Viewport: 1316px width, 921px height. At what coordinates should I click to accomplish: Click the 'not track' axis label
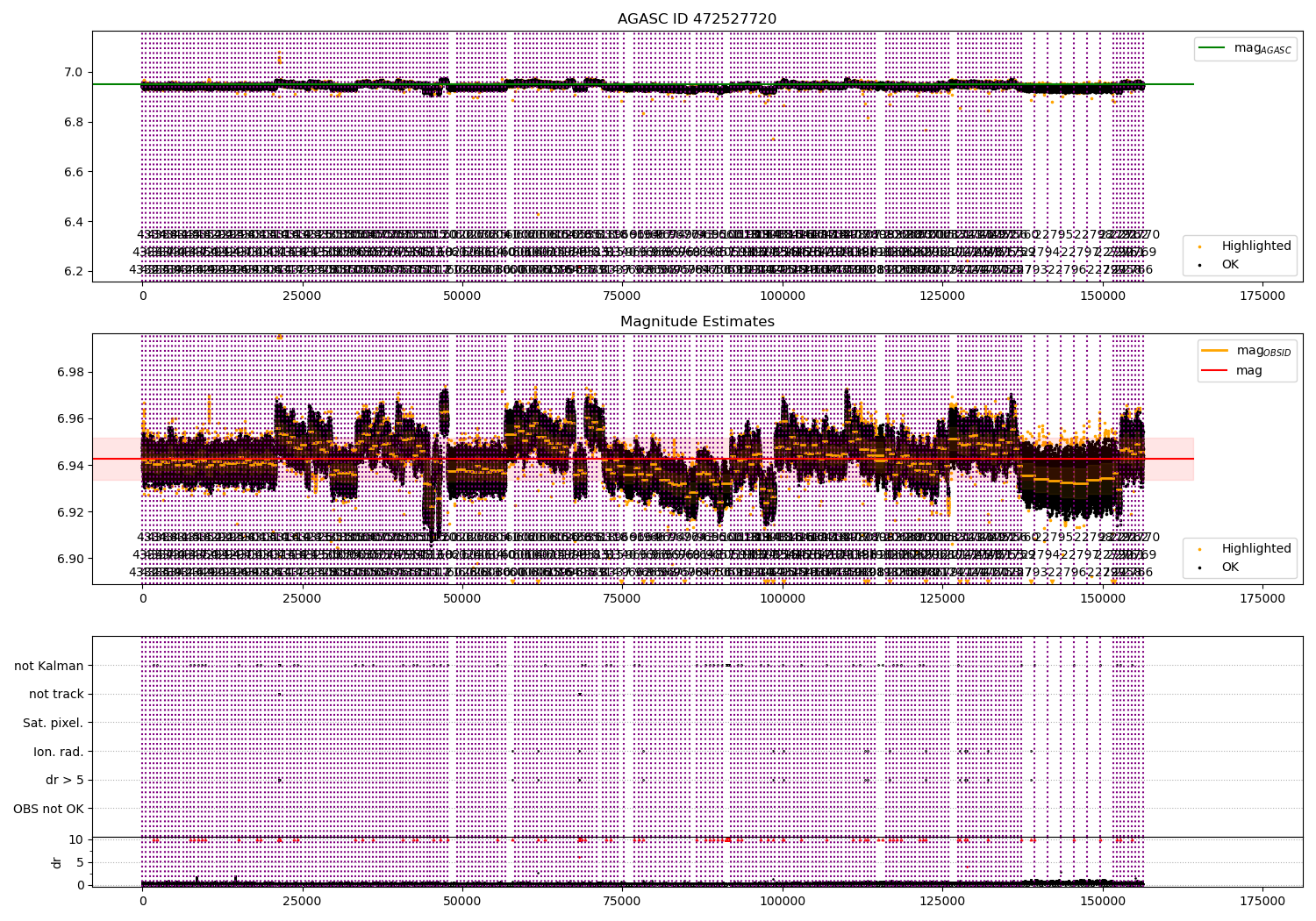click(56, 694)
